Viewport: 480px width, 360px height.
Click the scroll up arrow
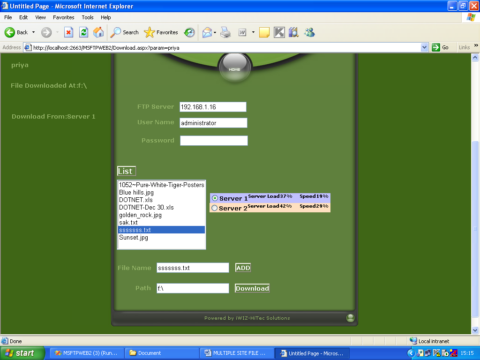(x=475, y=58)
